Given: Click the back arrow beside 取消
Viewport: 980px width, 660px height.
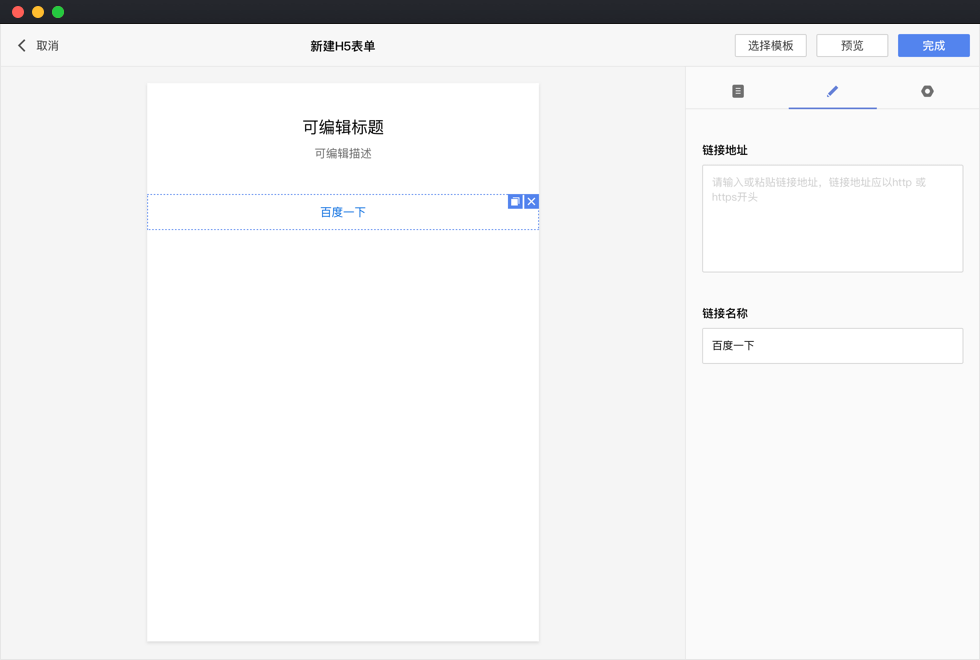Looking at the screenshot, I should click(22, 46).
